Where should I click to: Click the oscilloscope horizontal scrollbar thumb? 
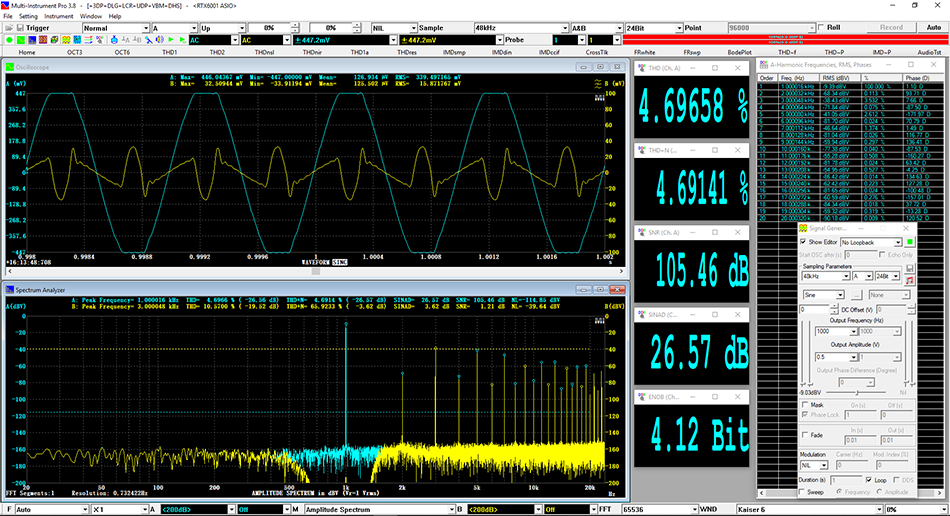click(x=316, y=272)
